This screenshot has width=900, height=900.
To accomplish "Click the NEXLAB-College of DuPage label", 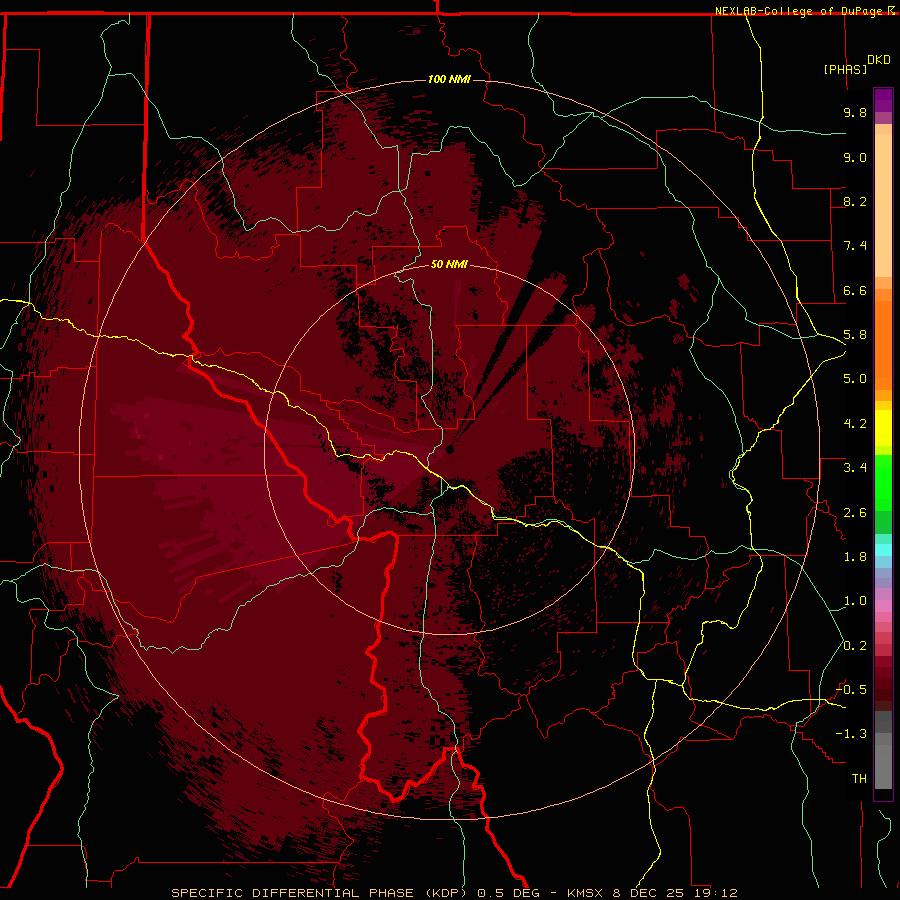I will (800, 11).
